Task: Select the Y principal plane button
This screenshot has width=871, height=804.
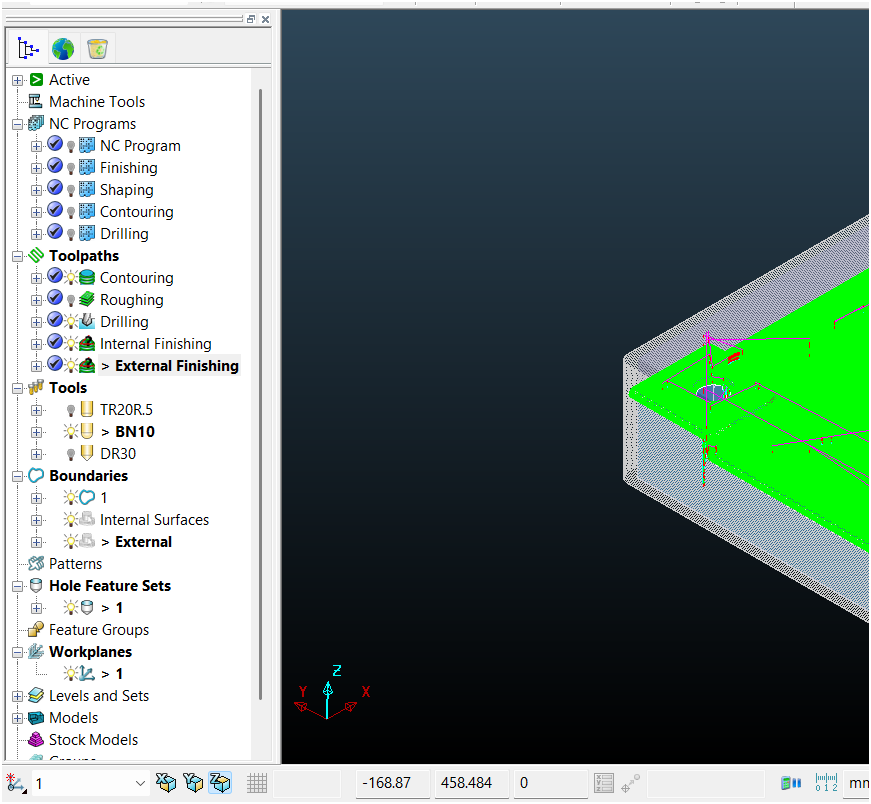Action: [193, 783]
